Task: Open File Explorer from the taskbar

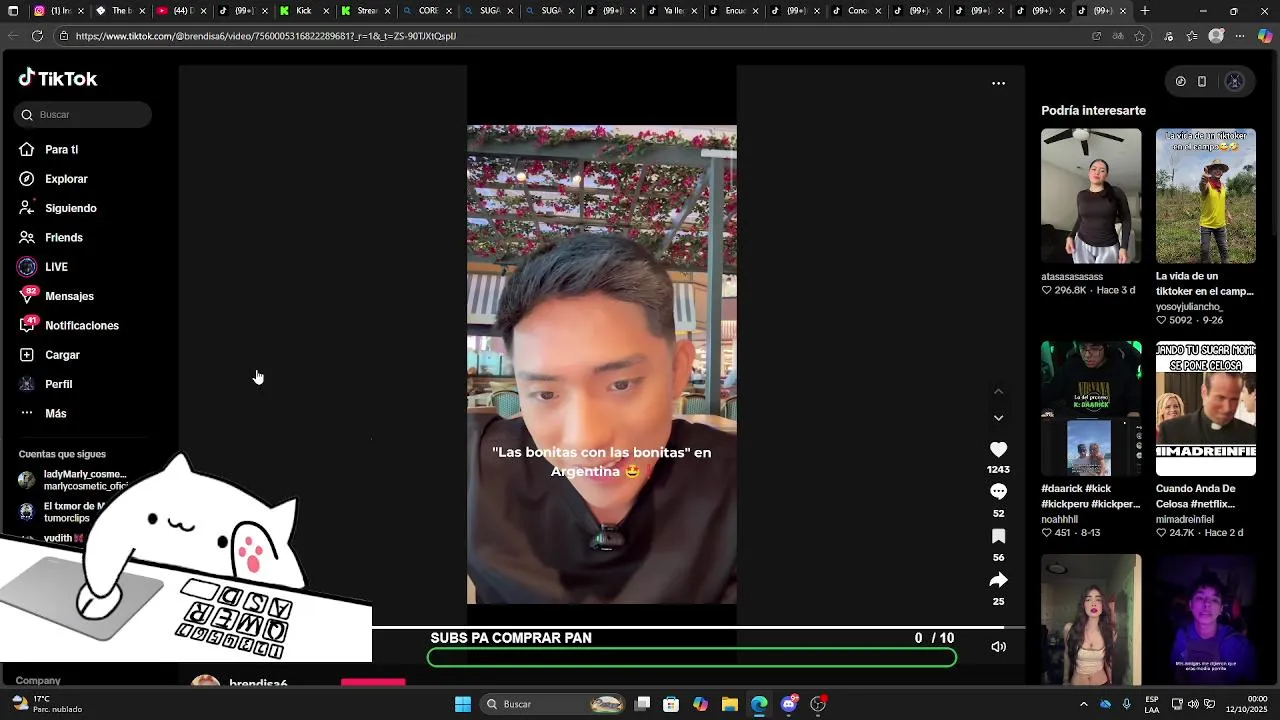Action: [730, 704]
